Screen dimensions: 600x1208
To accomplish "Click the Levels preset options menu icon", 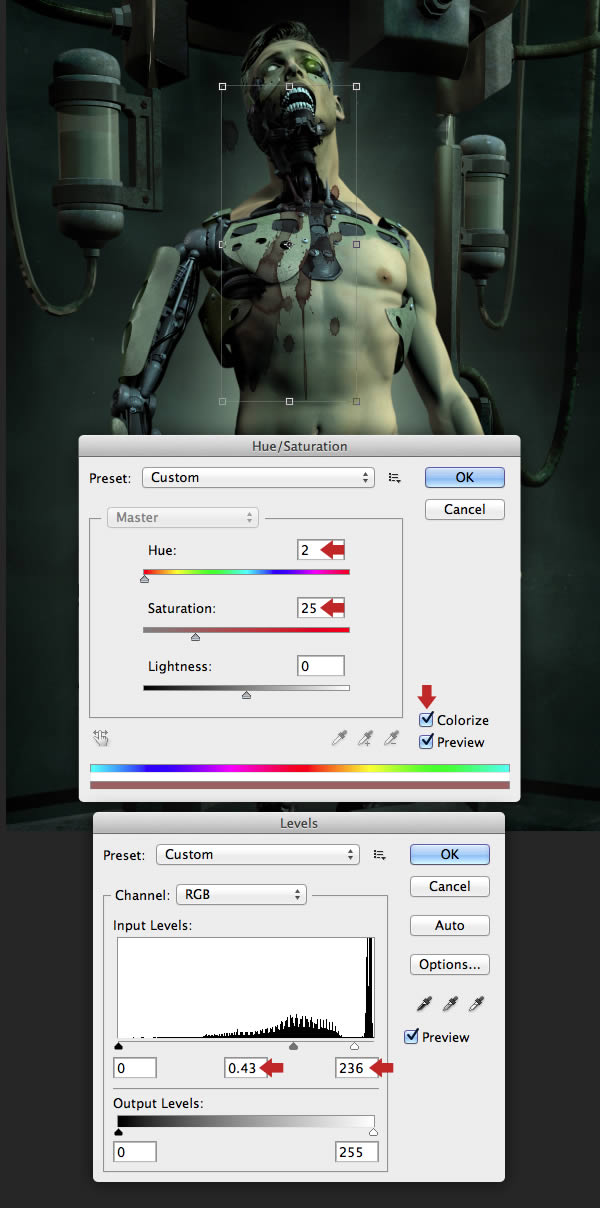I will pos(380,855).
